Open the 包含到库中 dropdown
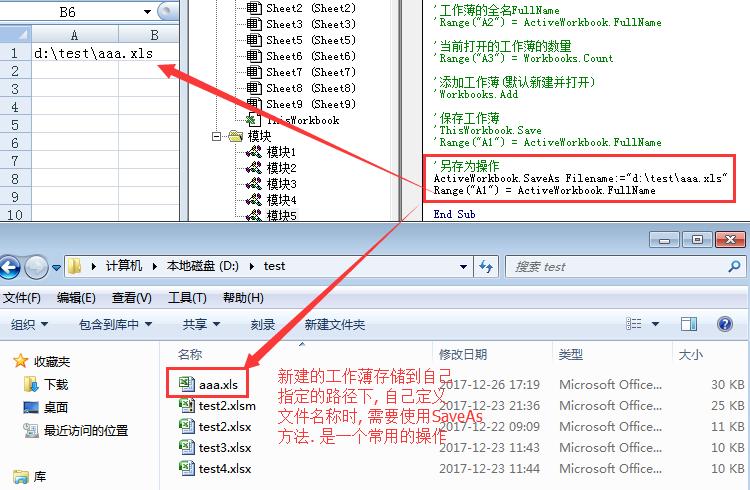Image resolution: width=750 pixels, height=490 pixels. coord(115,324)
